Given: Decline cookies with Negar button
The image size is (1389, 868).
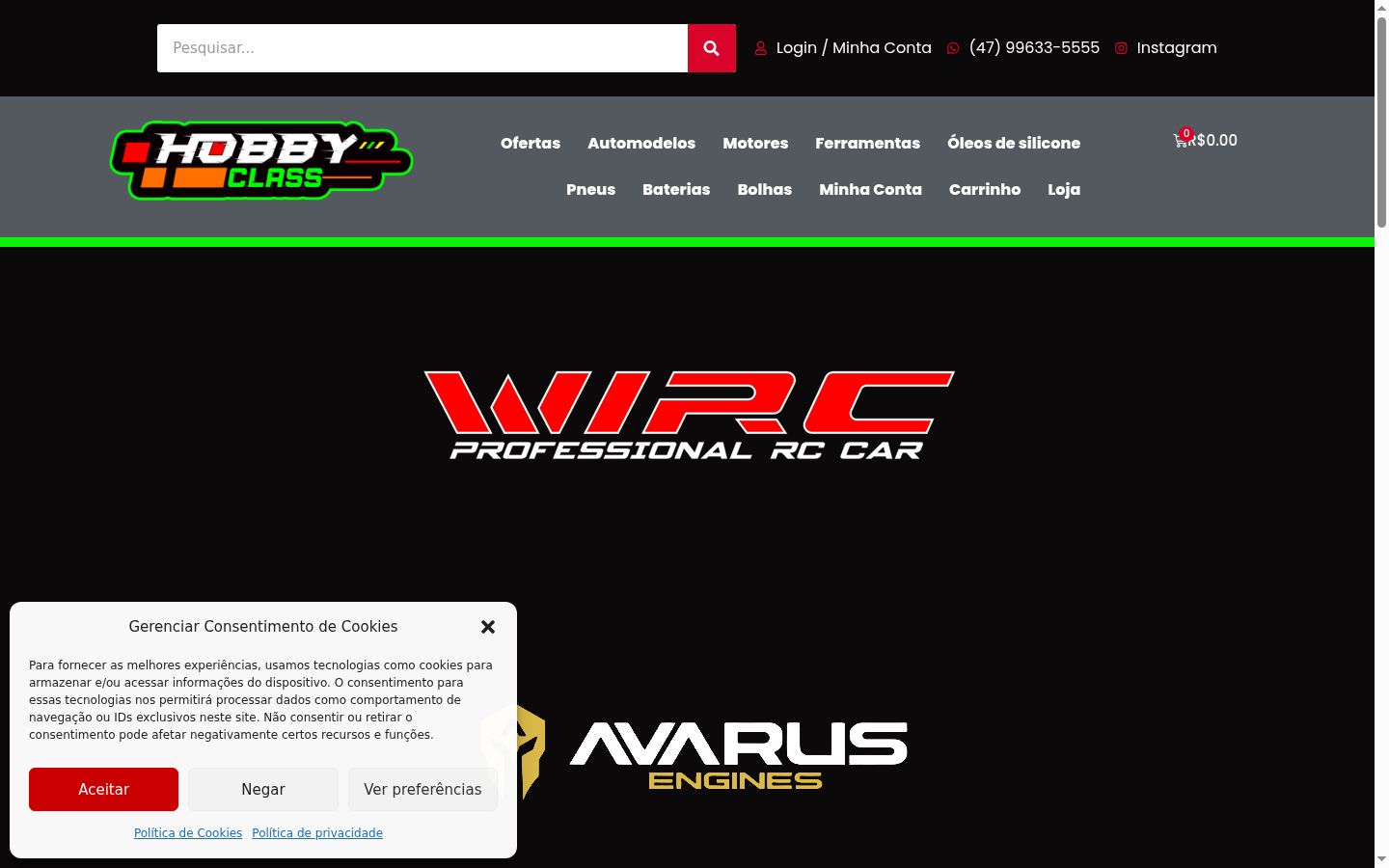Looking at the screenshot, I should (263, 789).
